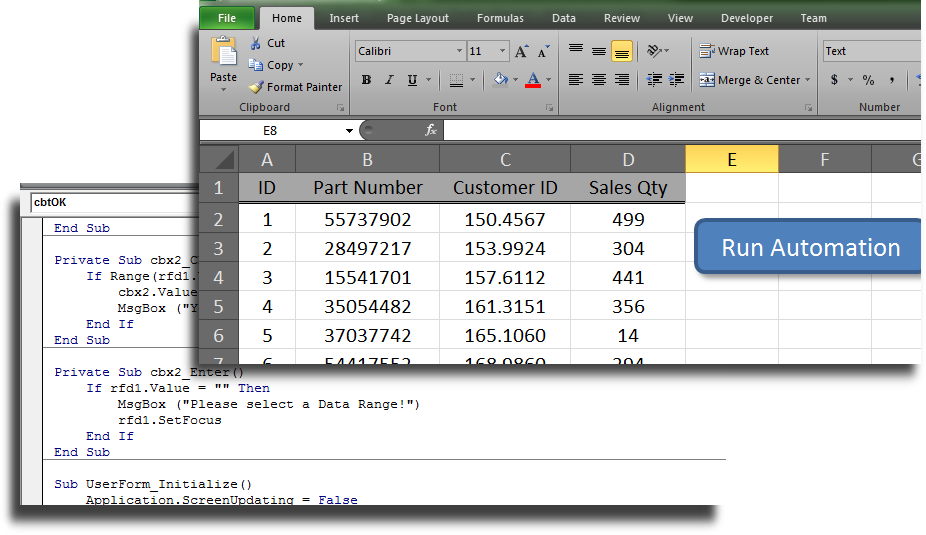
Task: Increase font size with Grow Font icon
Action: [x=521, y=51]
